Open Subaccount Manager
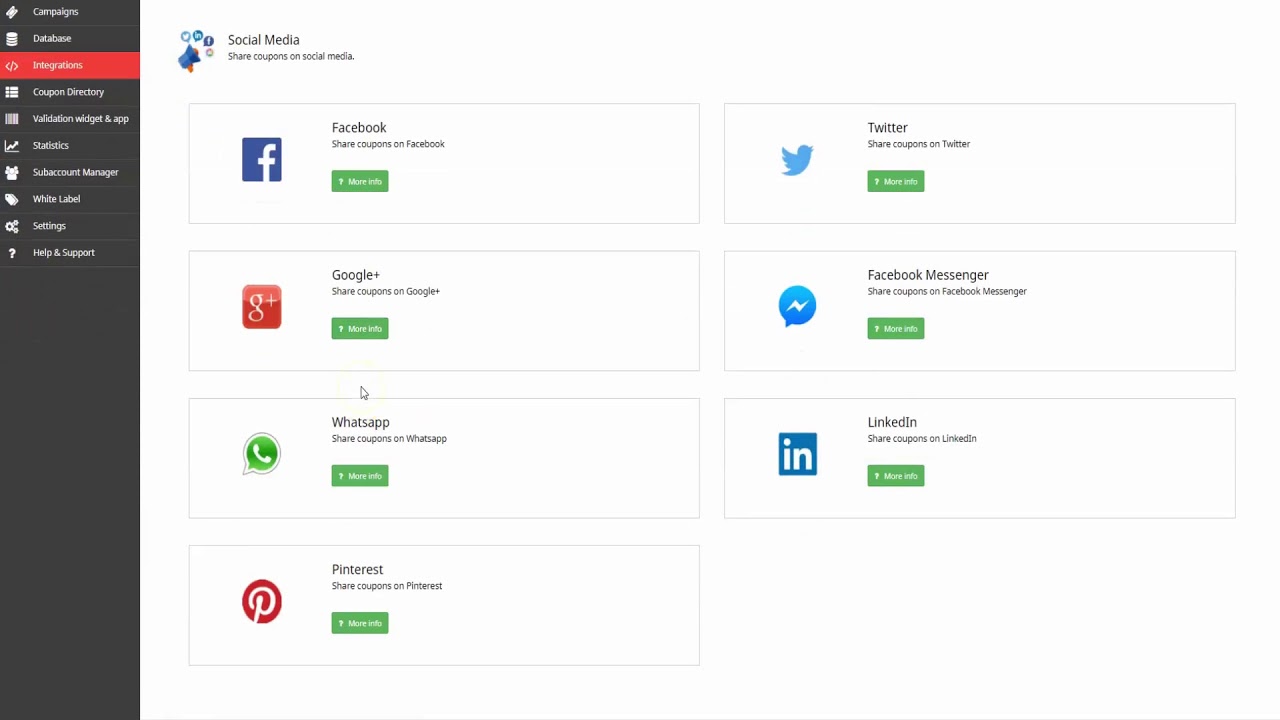1280x720 pixels. click(70, 172)
